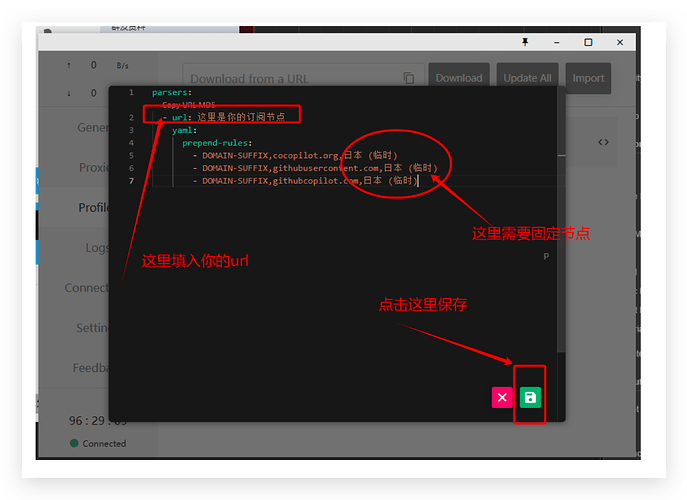Image resolution: width=687 pixels, height=500 pixels.
Task: Click the Download button
Action: (x=459, y=78)
